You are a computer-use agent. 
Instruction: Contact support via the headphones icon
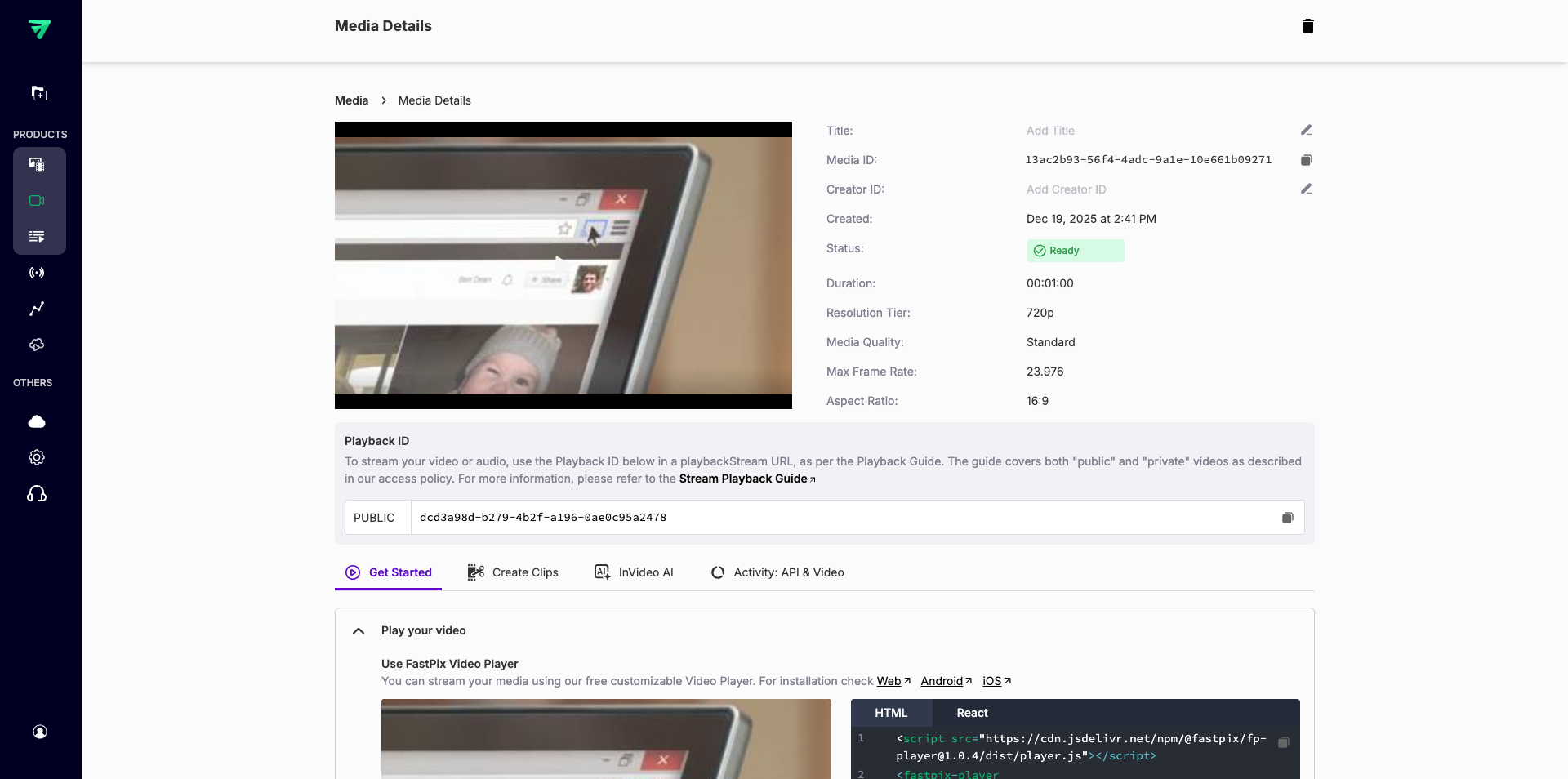pos(36,493)
